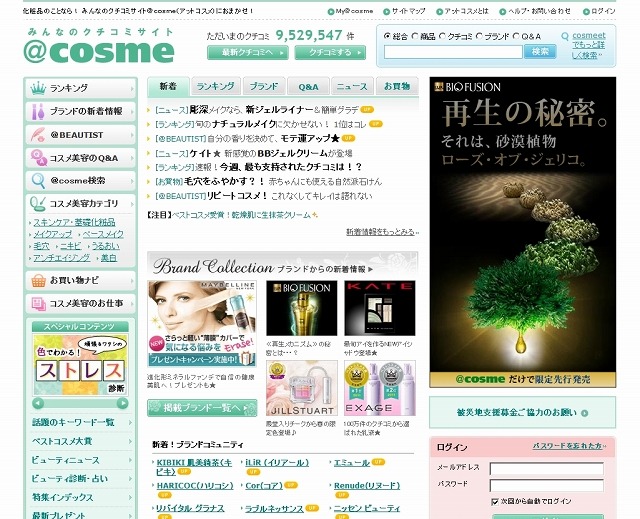Toggle 次回から自動でログイン checkbox
Image resolution: width=640 pixels, height=519 pixels.
point(495,501)
